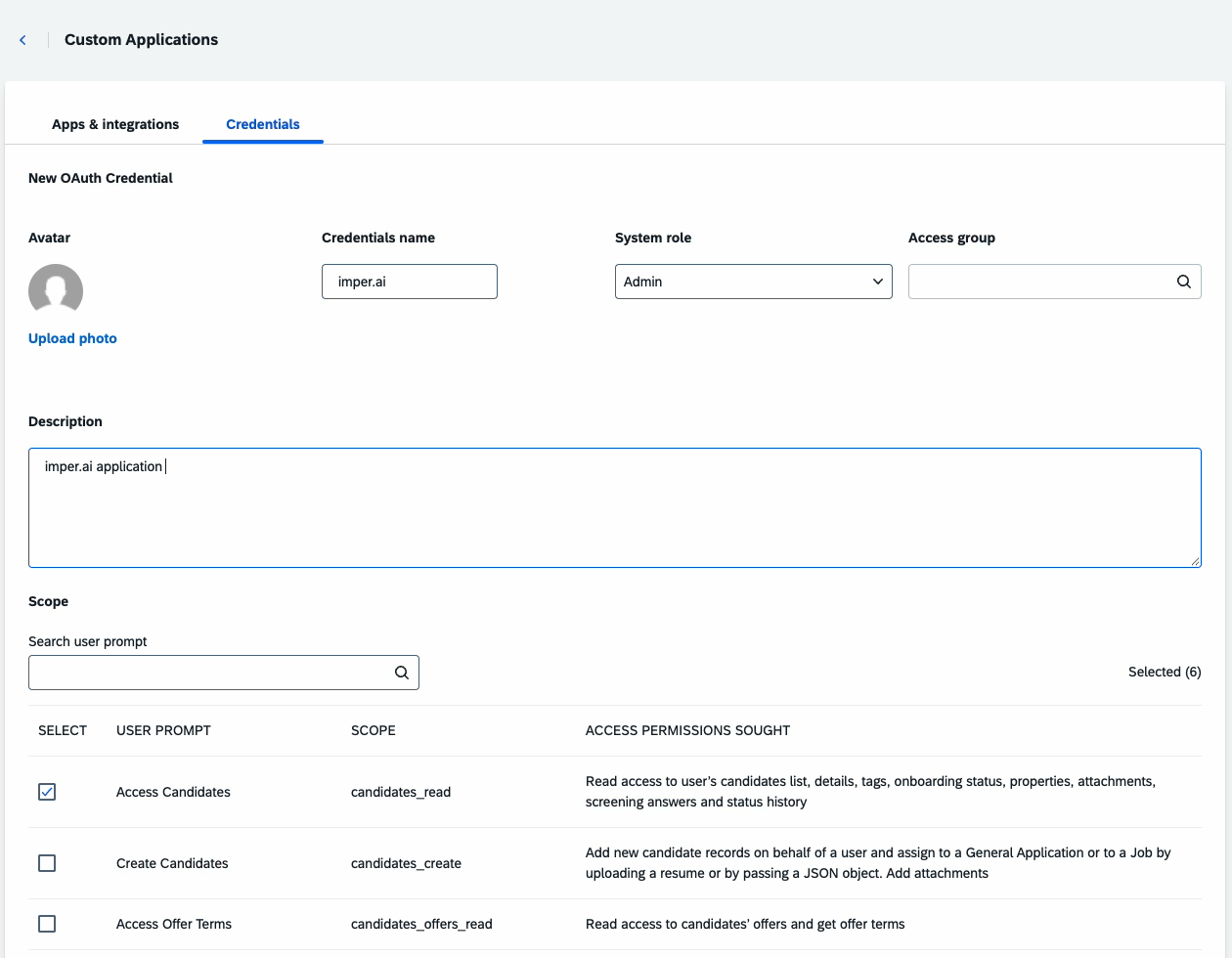
Task: Click the search icon in Access group field
Action: coord(1183,282)
